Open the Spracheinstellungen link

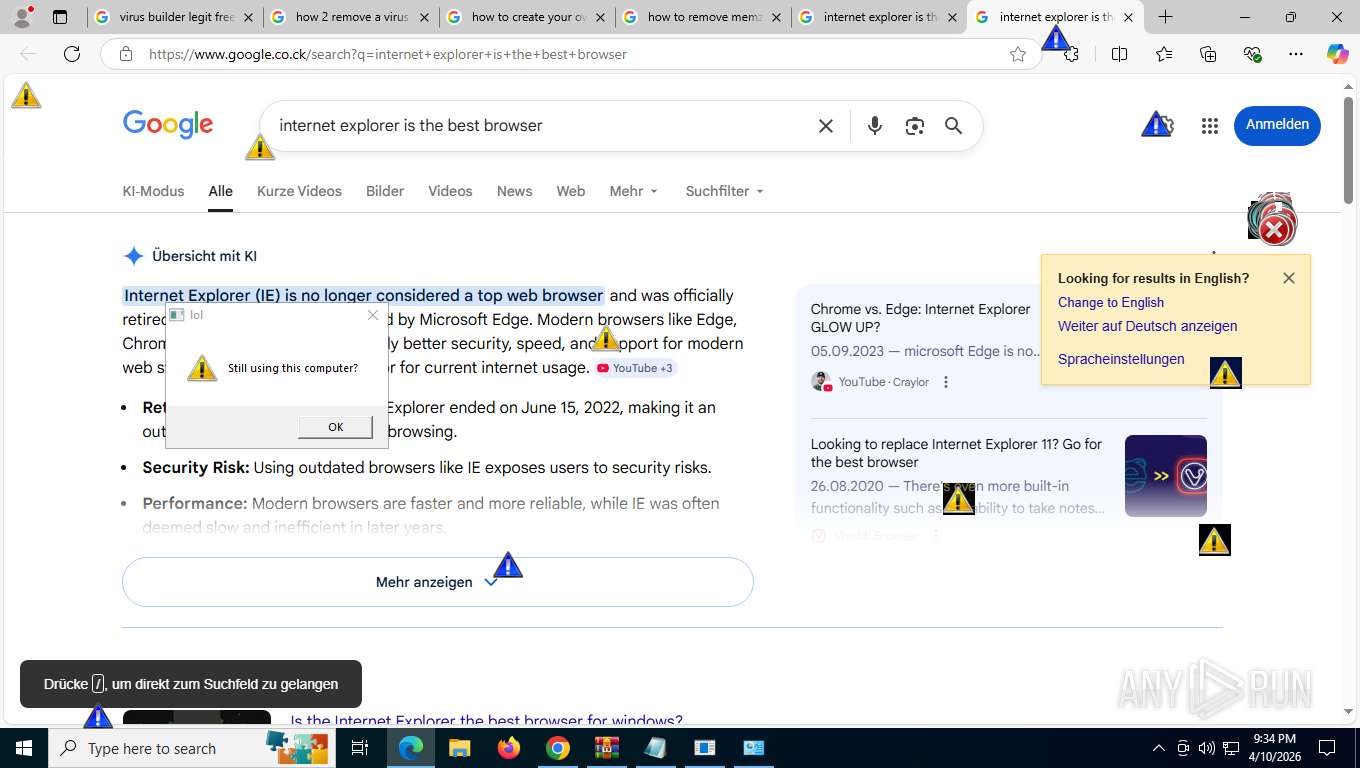(1121, 359)
